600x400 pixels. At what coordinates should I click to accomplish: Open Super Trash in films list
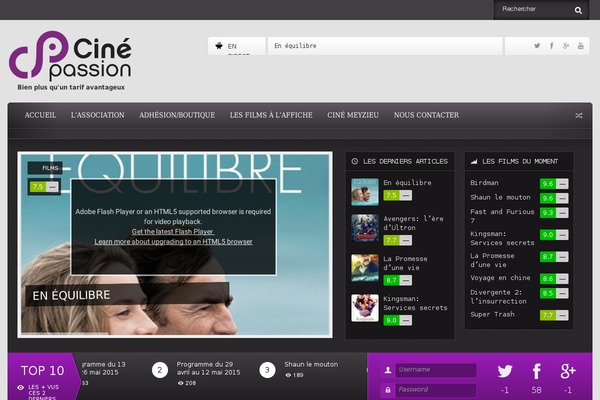coord(492,314)
